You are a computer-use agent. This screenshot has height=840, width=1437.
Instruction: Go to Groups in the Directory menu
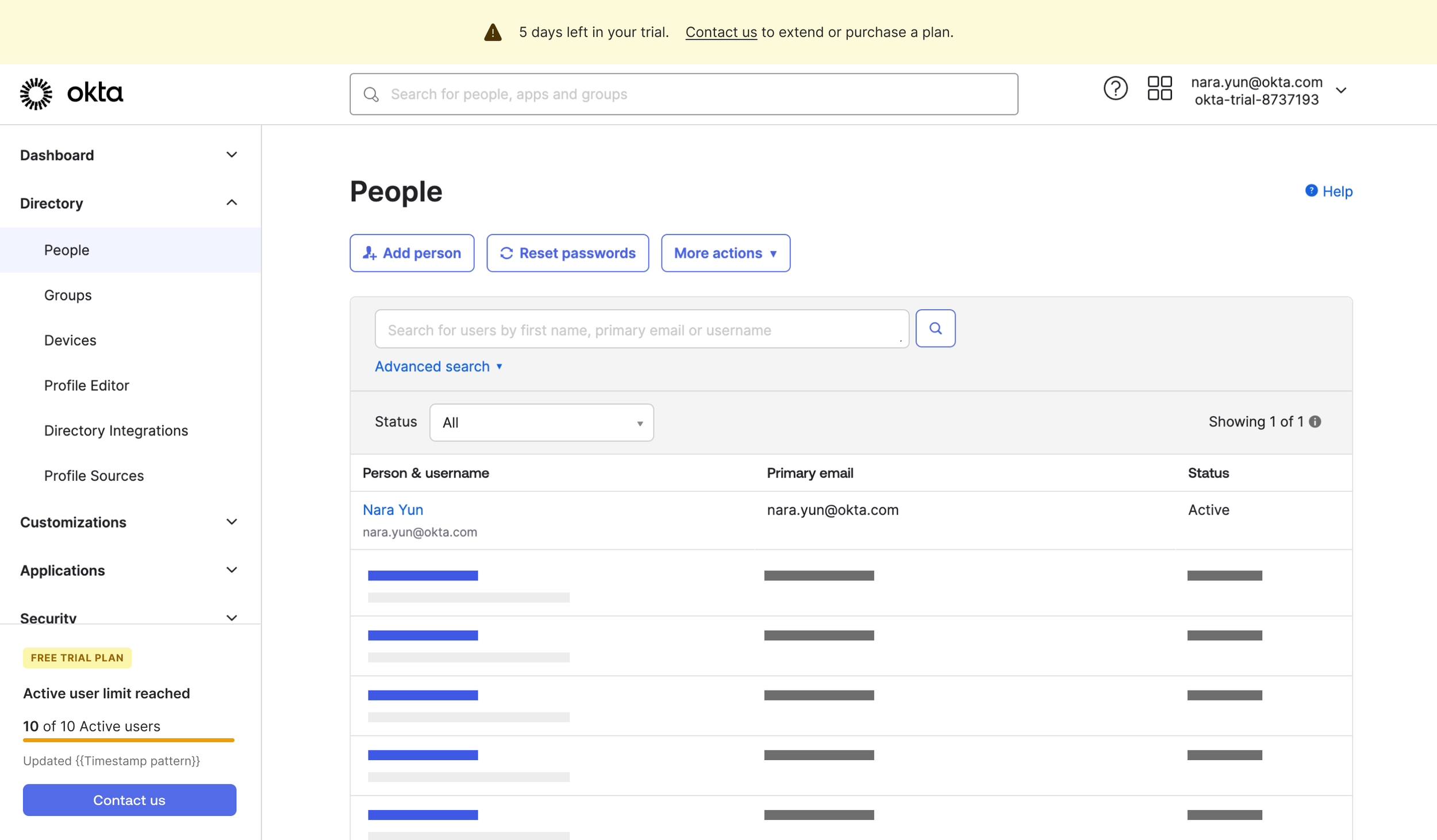click(68, 295)
